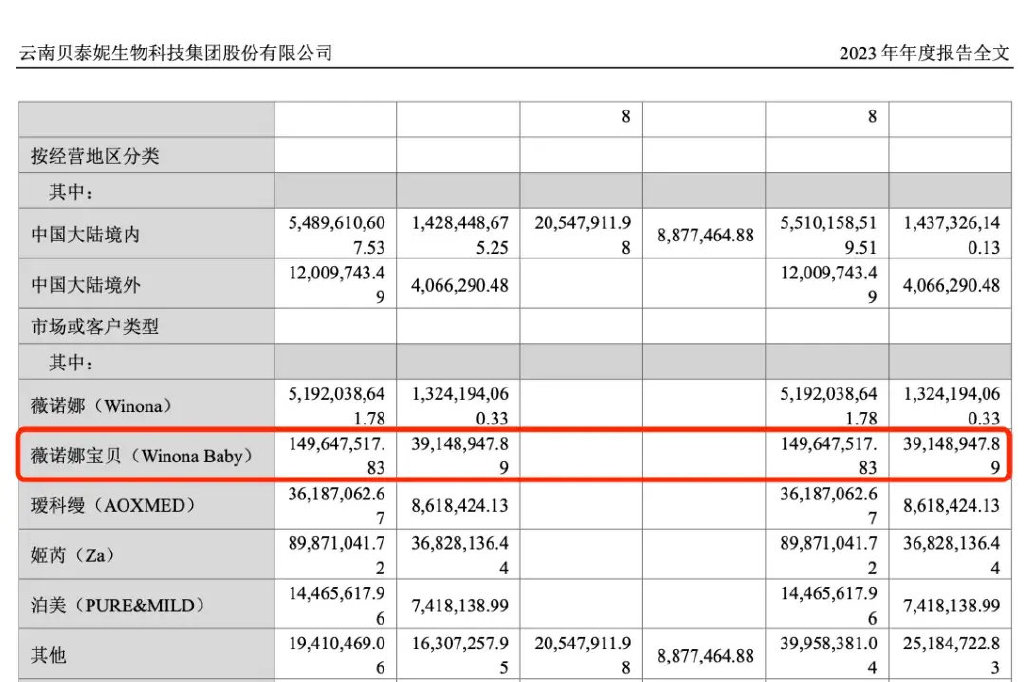Select the row label 中国大陆境外

[x=86, y=284]
